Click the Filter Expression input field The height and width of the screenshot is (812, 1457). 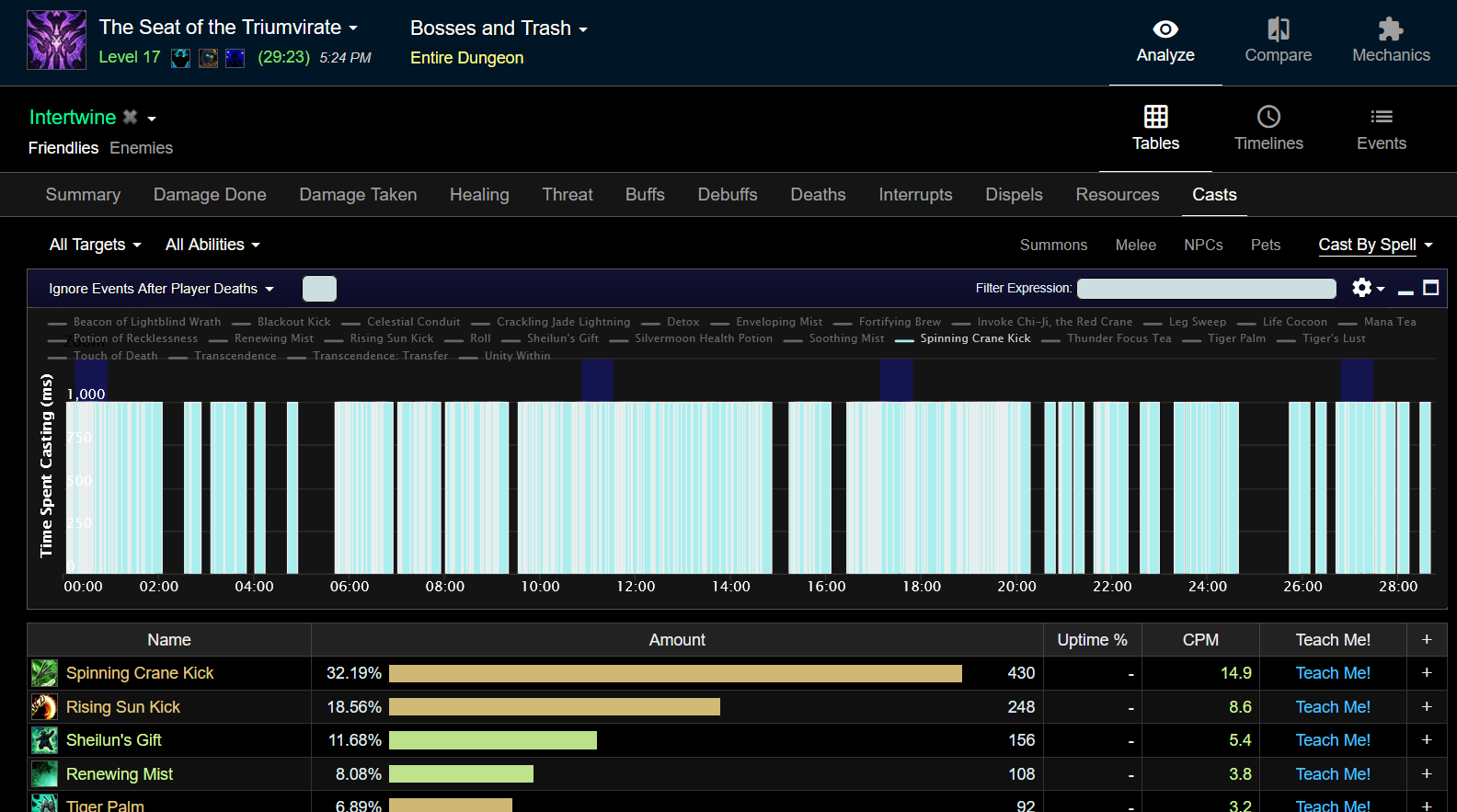click(x=1206, y=289)
